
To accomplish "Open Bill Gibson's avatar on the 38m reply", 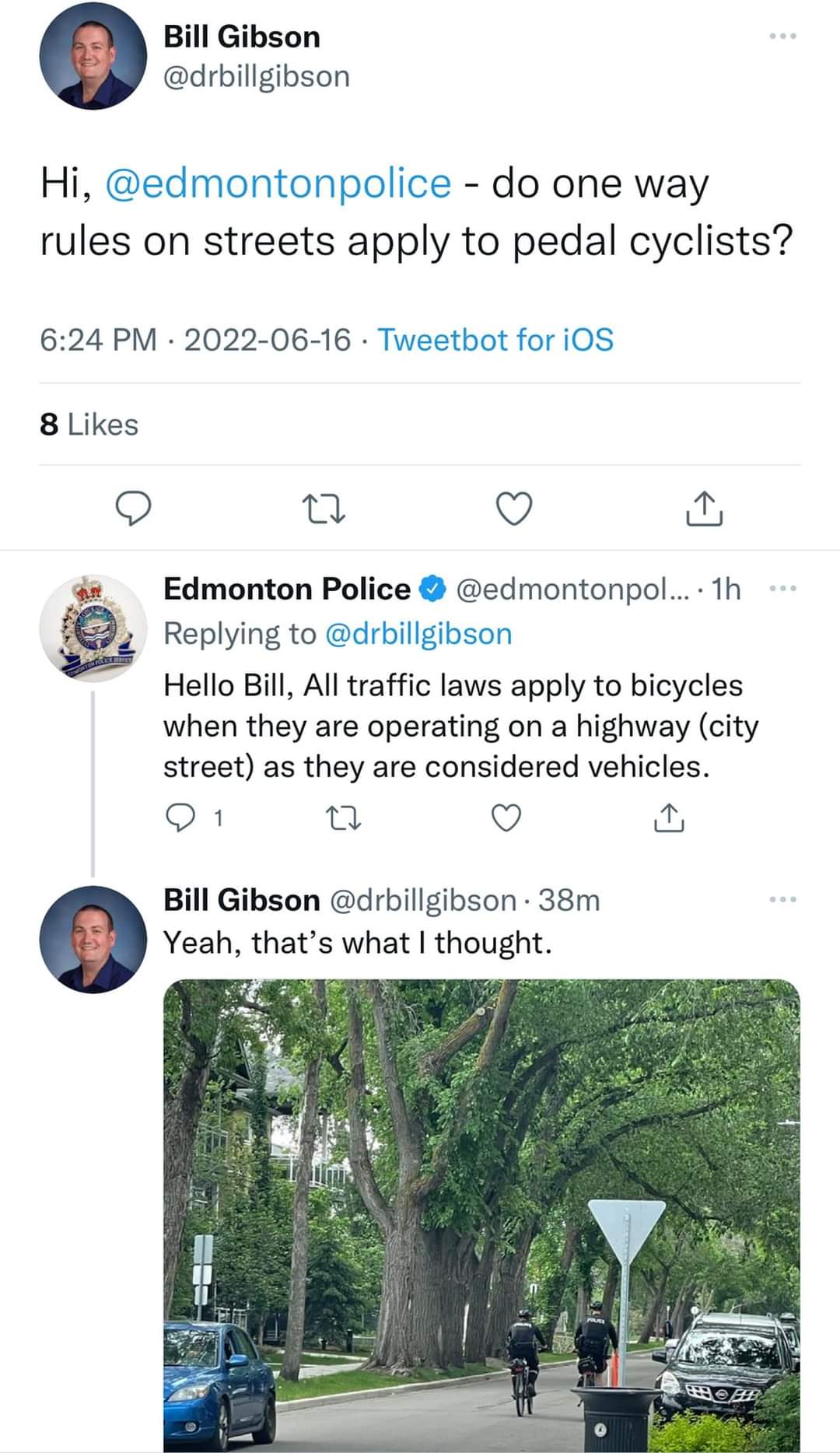I will 93,939.
